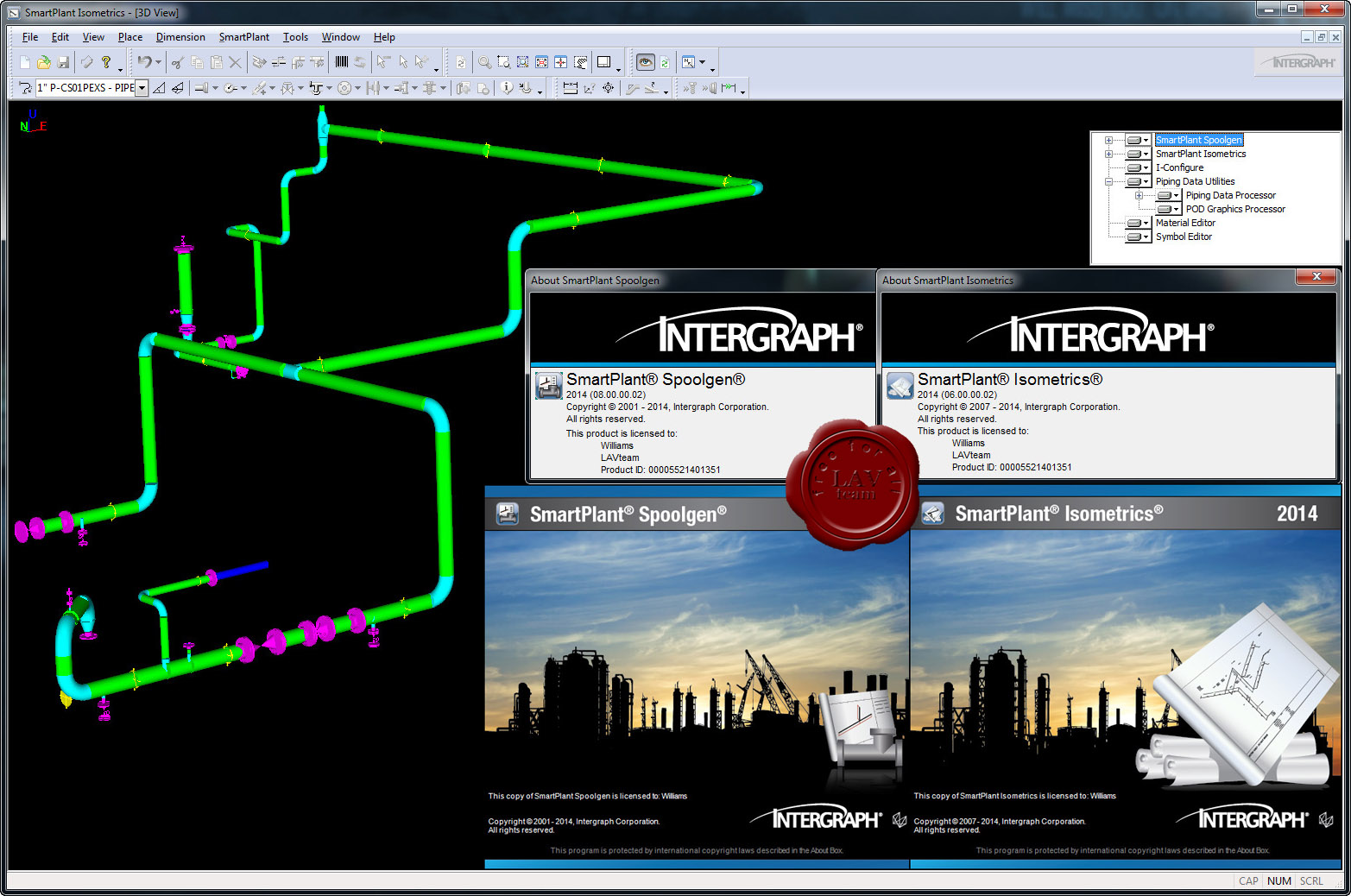
Task: Click the Undo arrow icon
Action: [x=144, y=62]
